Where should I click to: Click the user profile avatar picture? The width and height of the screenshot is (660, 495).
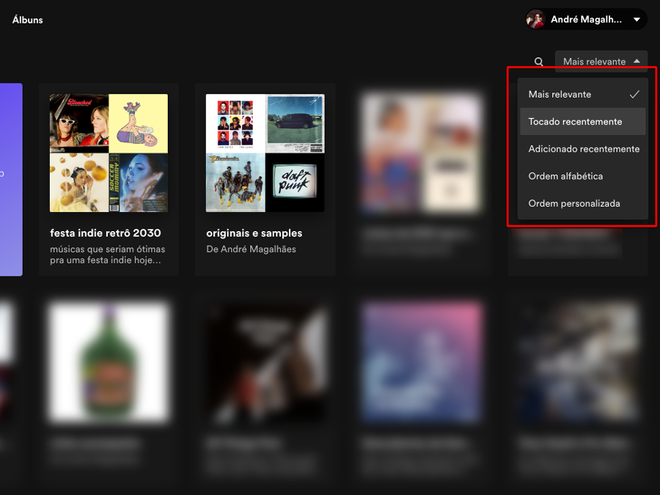coord(535,19)
